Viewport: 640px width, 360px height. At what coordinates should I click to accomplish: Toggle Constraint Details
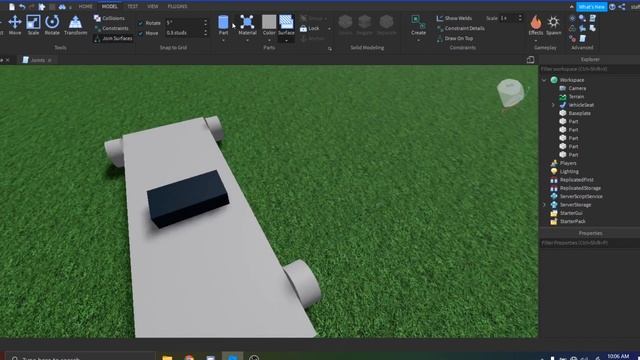[460, 28]
